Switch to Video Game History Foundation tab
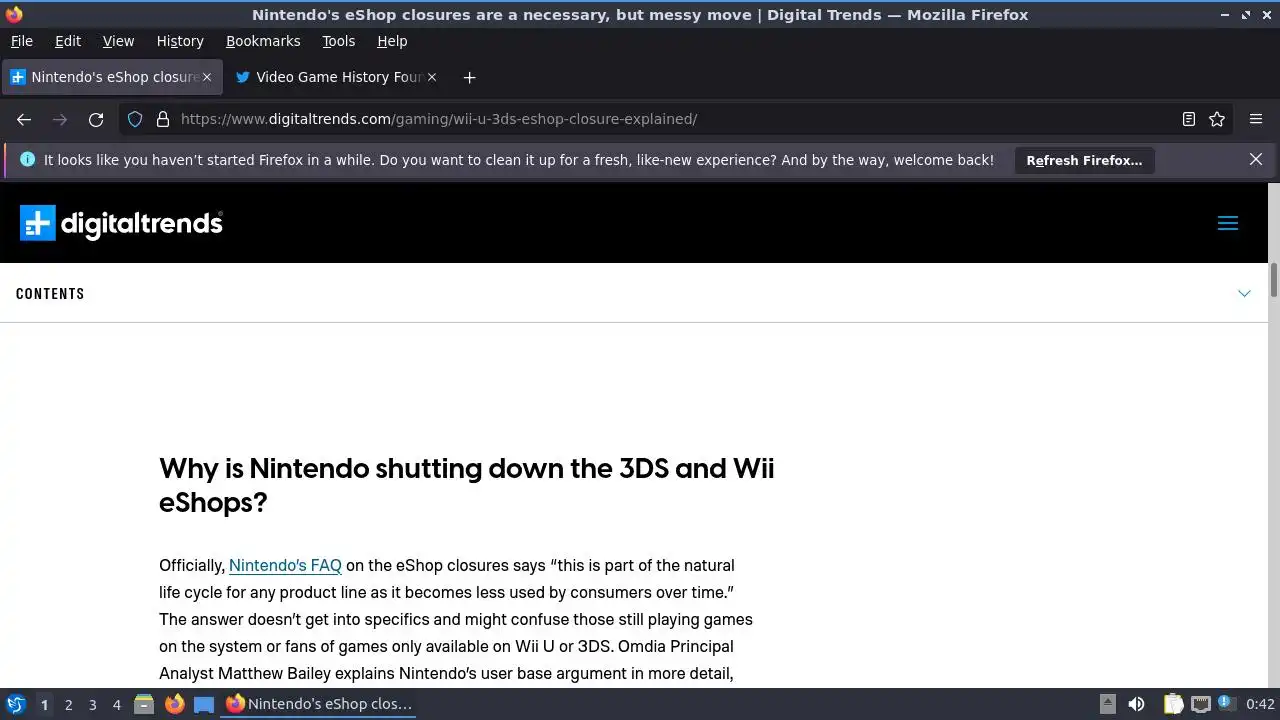Image resolution: width=1280 pixels, height=720 pixels. point(336,77)
